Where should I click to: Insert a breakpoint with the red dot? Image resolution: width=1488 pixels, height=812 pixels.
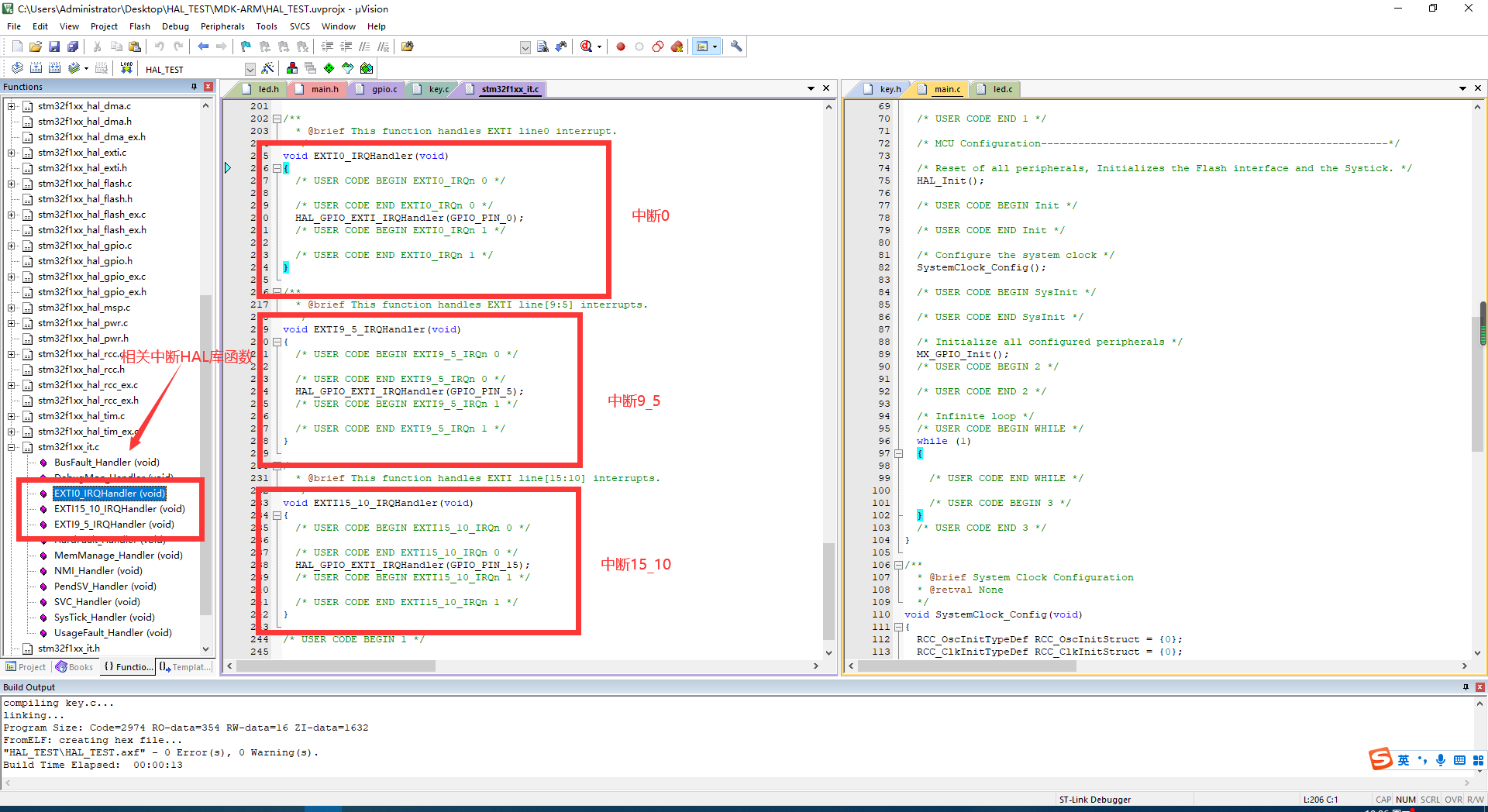coord(621,46)
